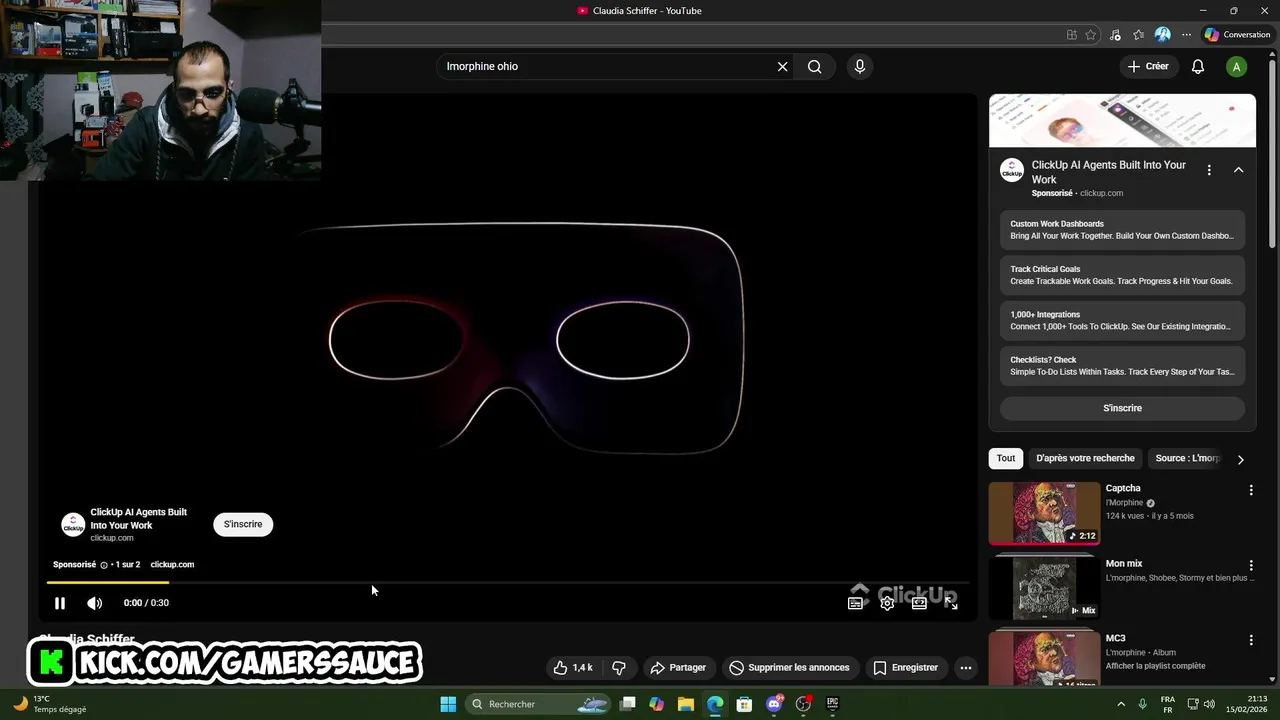Toggle subtitles in the player
Viewport: 1280px width, 720px height.
click(856, 603)
